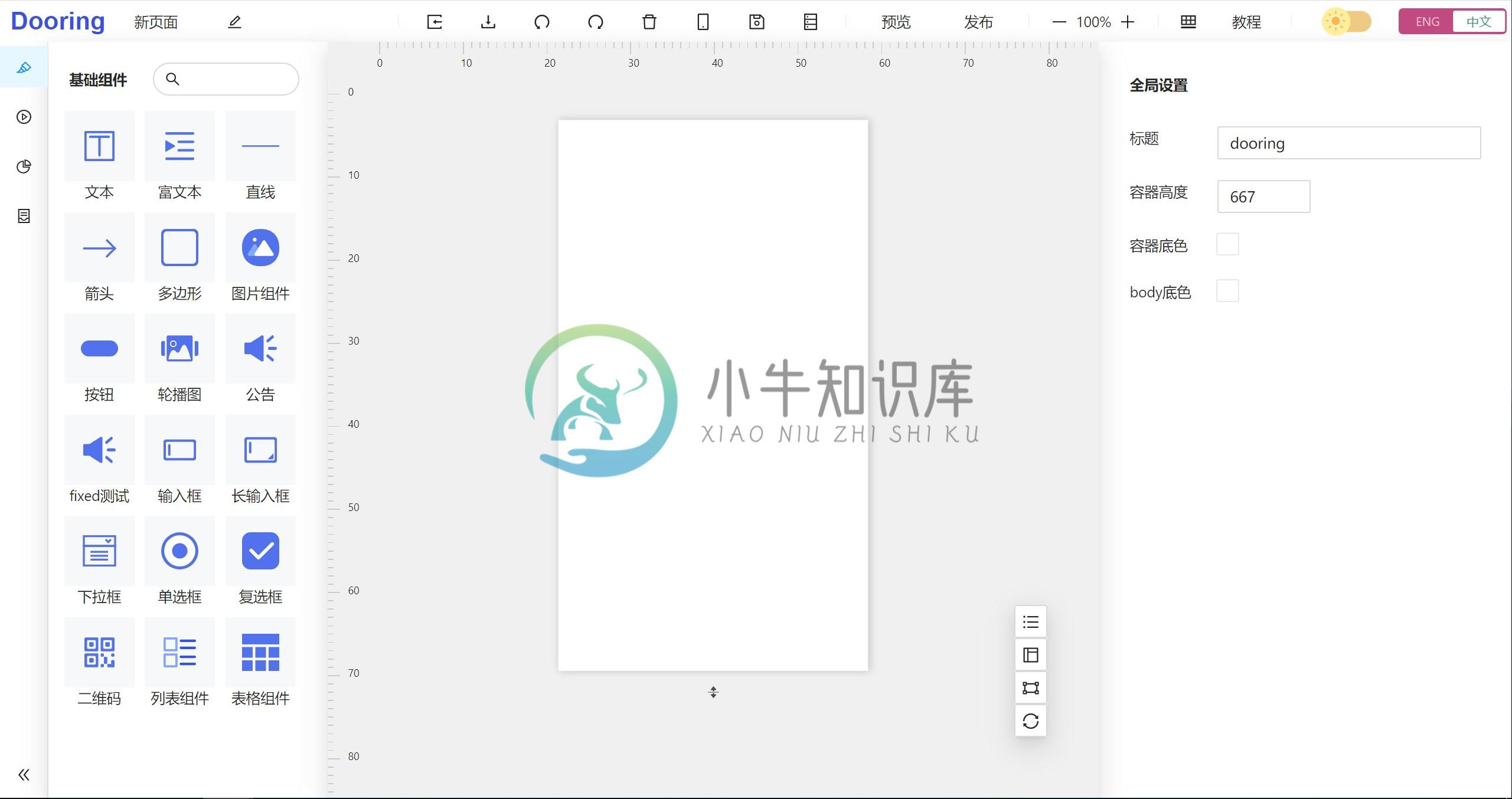Screen dimensions: 1512x799
Task: Zoom out with the minus button
Action: pos(1059,22)
